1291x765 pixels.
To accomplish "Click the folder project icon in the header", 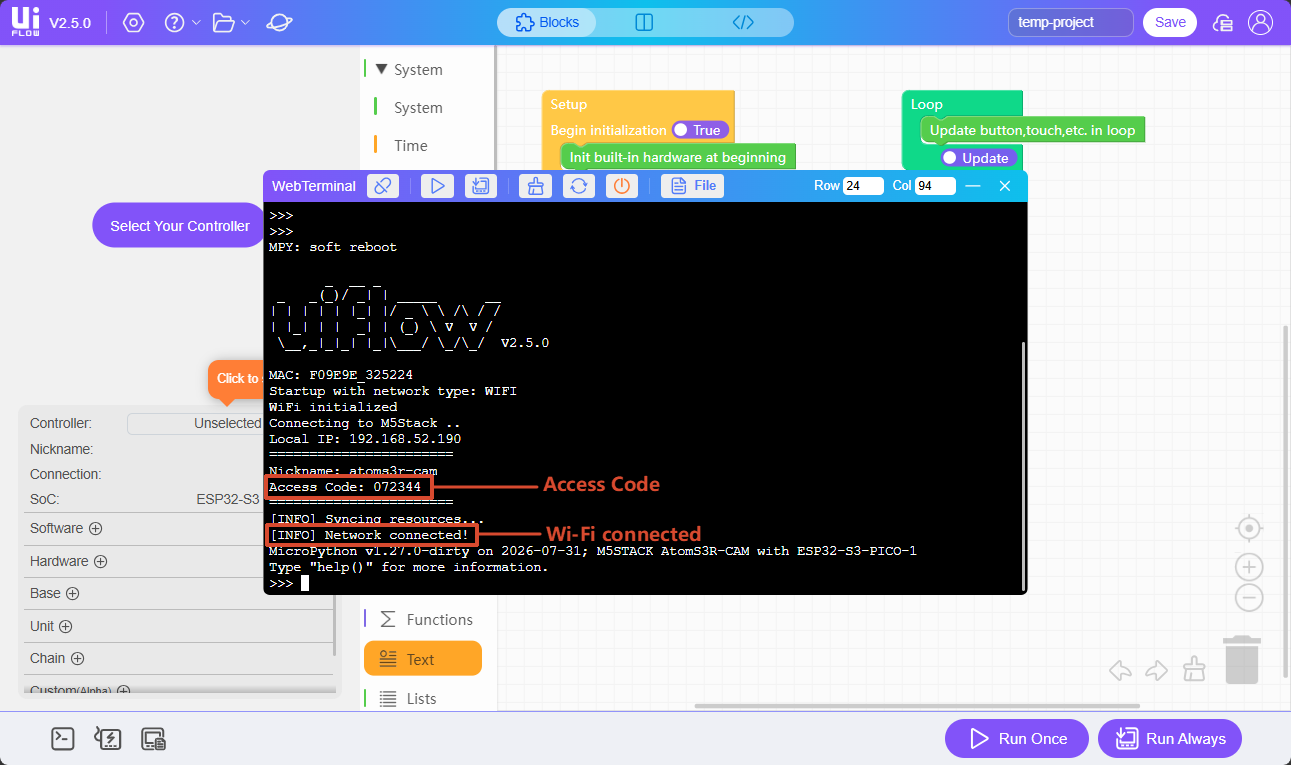I will click(224, 23).
